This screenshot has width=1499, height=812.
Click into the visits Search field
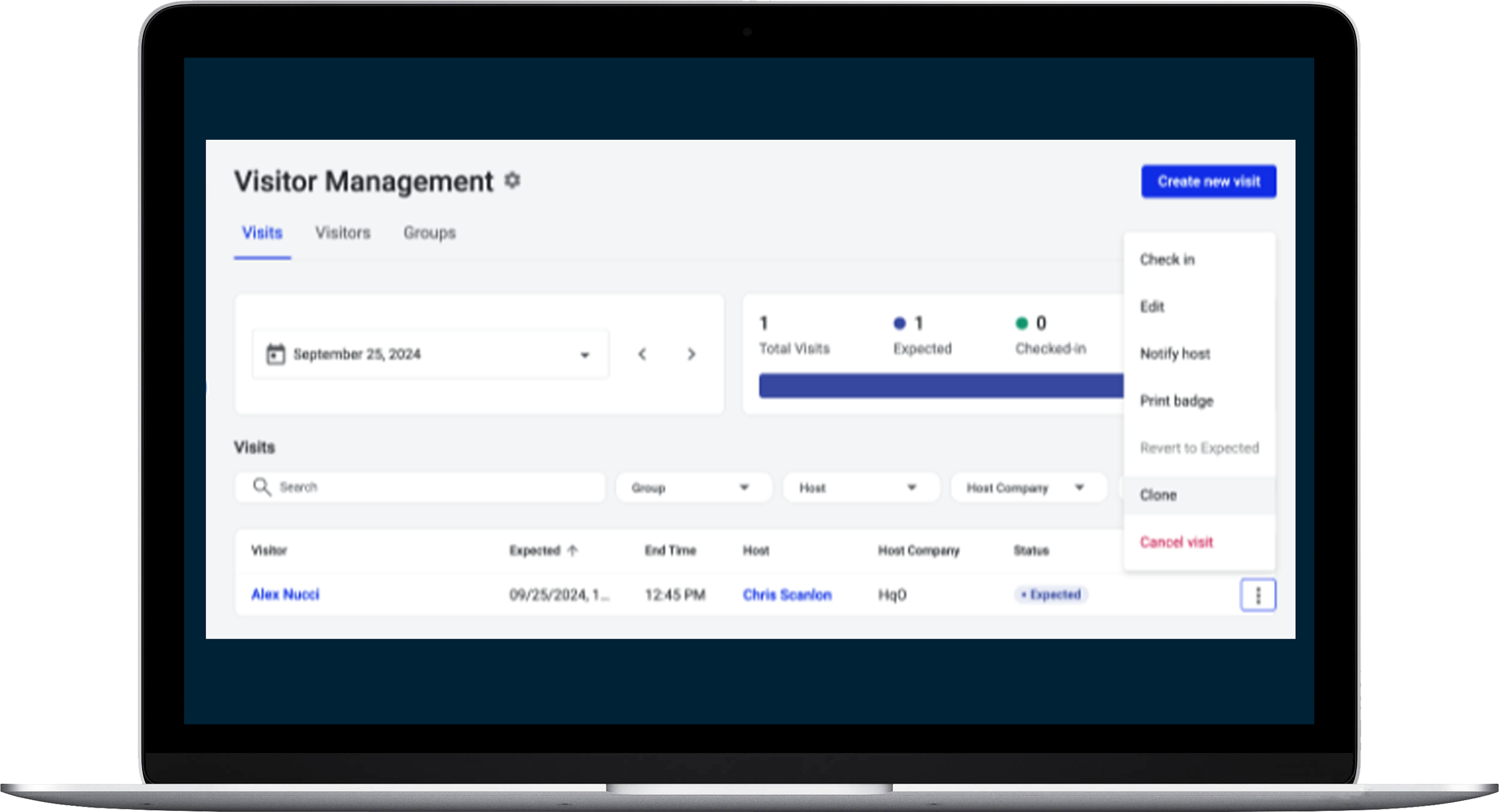point(432,487)
